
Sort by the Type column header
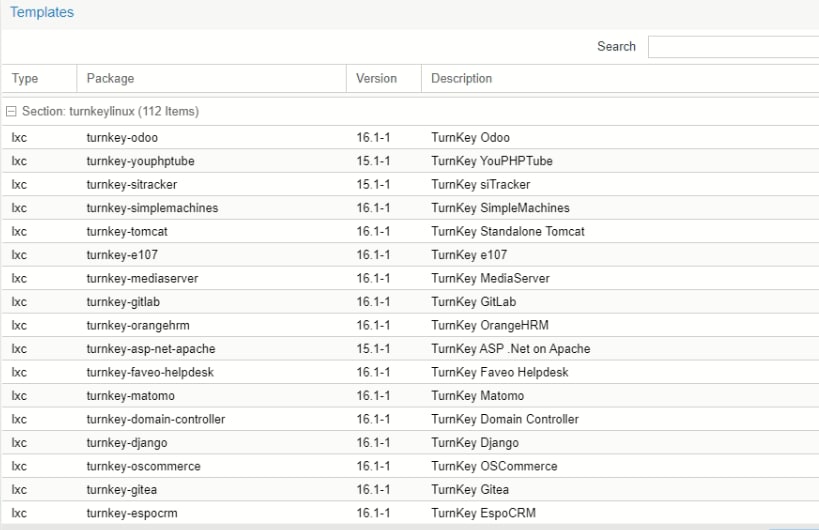pyautogui.click(x=25, y=79)
